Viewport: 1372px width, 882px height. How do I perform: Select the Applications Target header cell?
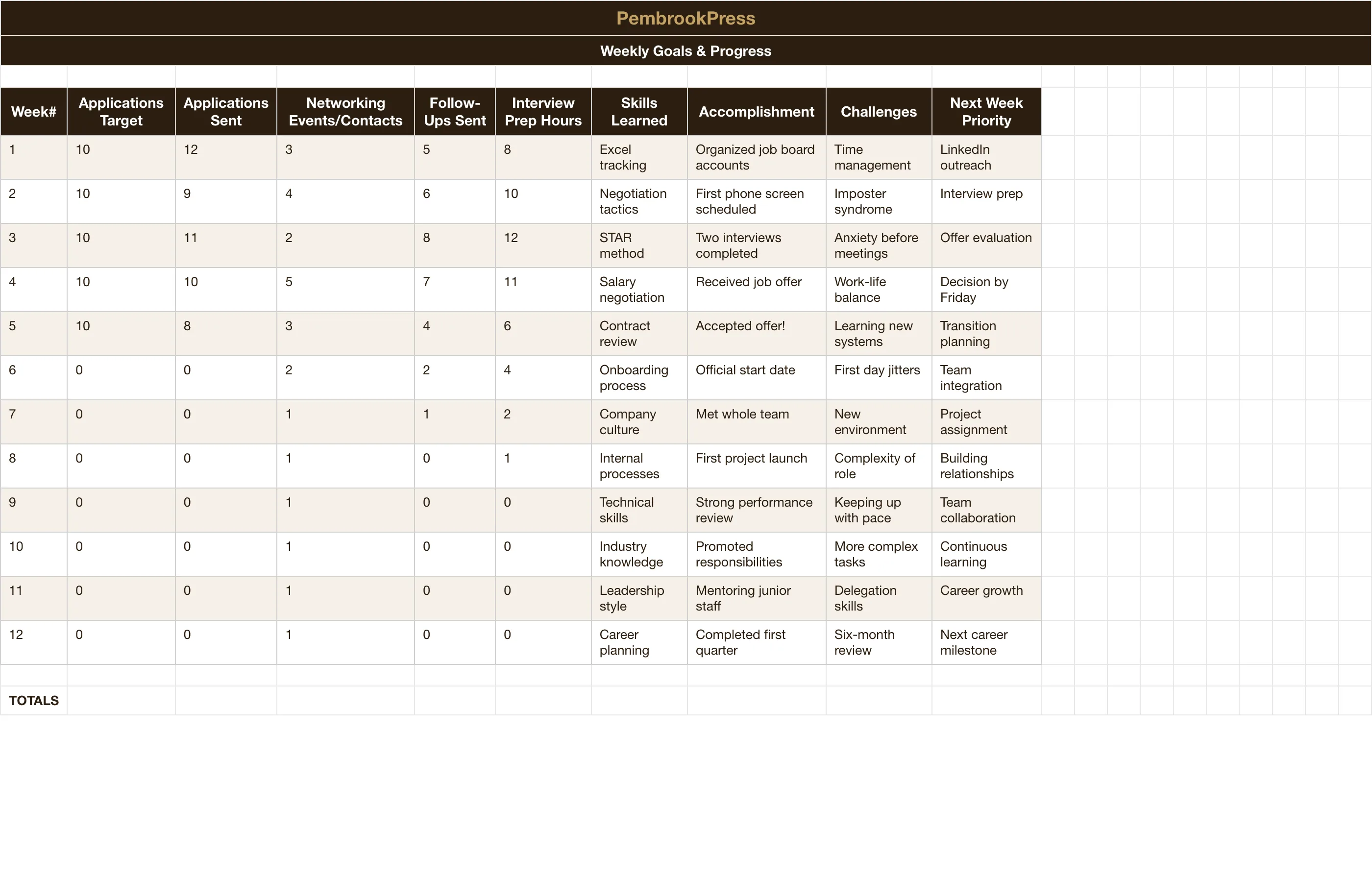coord(121,111)
